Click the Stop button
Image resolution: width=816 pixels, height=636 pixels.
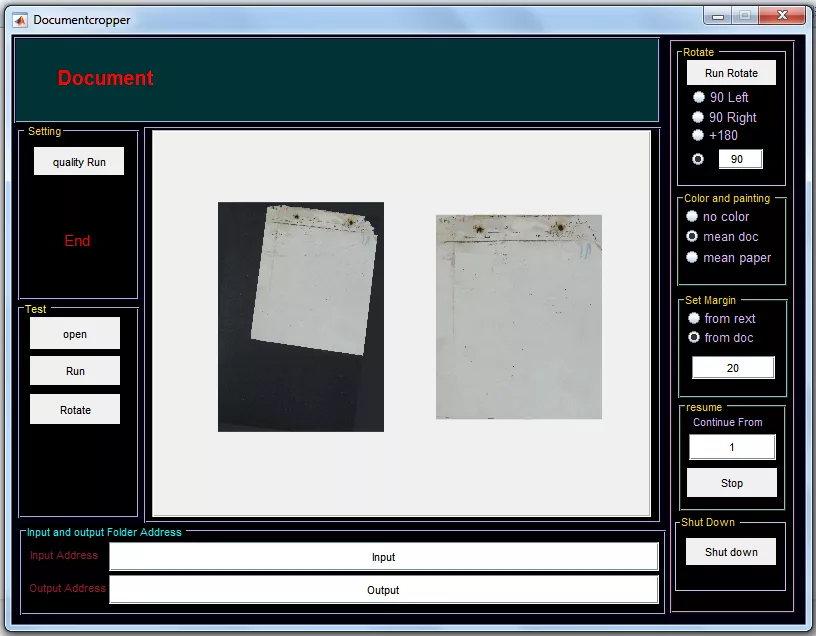(x=732, y=483)
